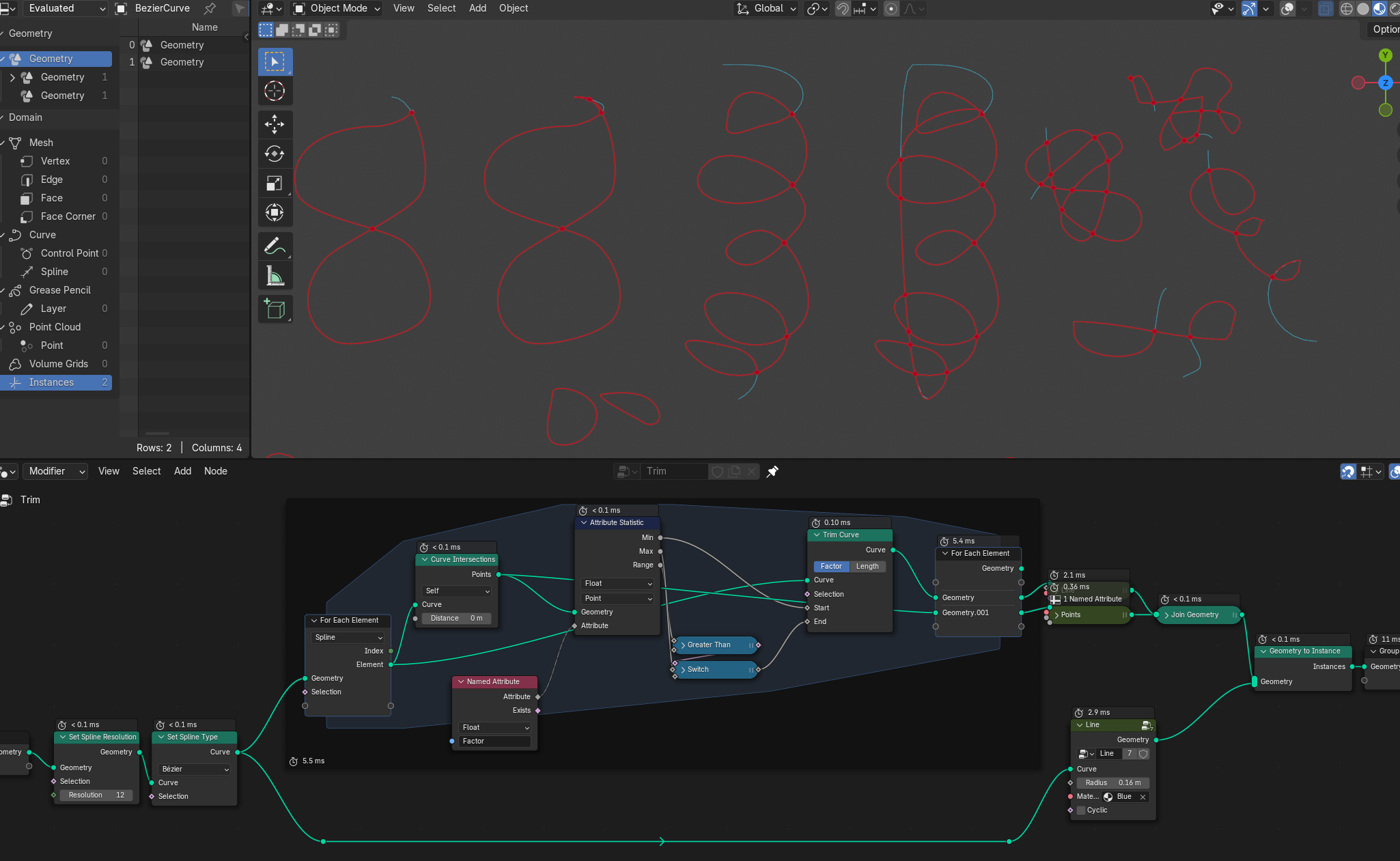Expand the Geometry tree row with arrow
The image size is (1400, 861).
click(12, 77)
